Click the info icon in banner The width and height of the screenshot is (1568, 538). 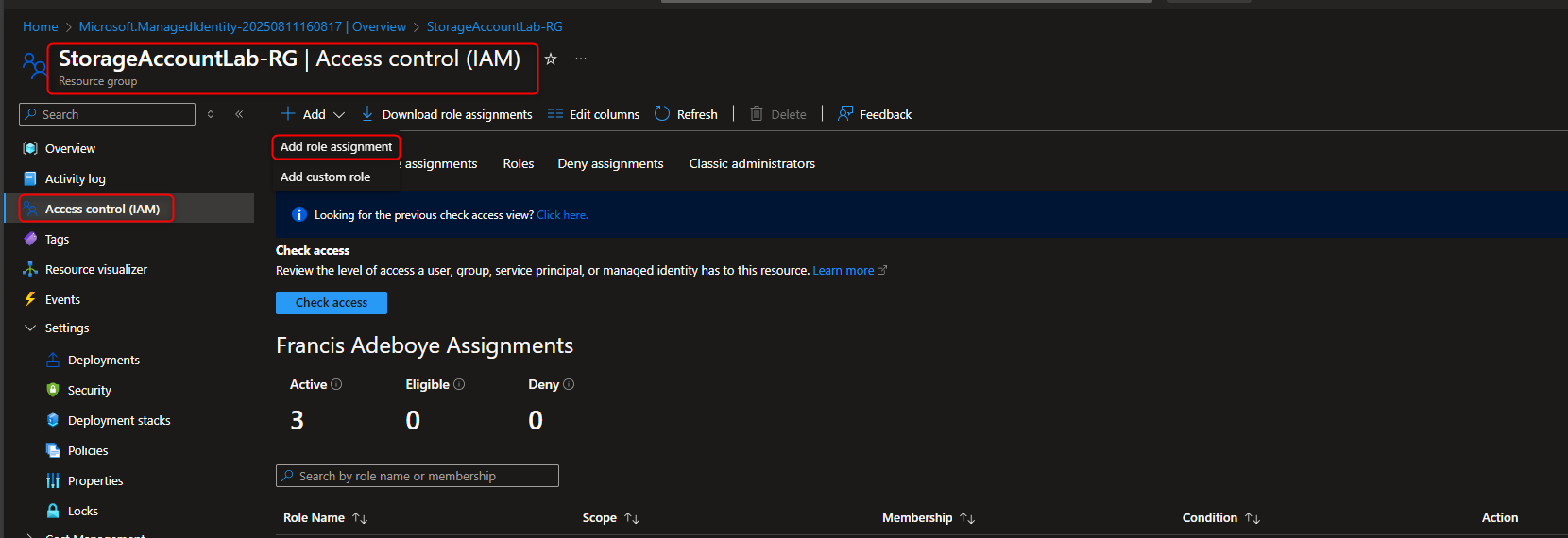point(299,214)
